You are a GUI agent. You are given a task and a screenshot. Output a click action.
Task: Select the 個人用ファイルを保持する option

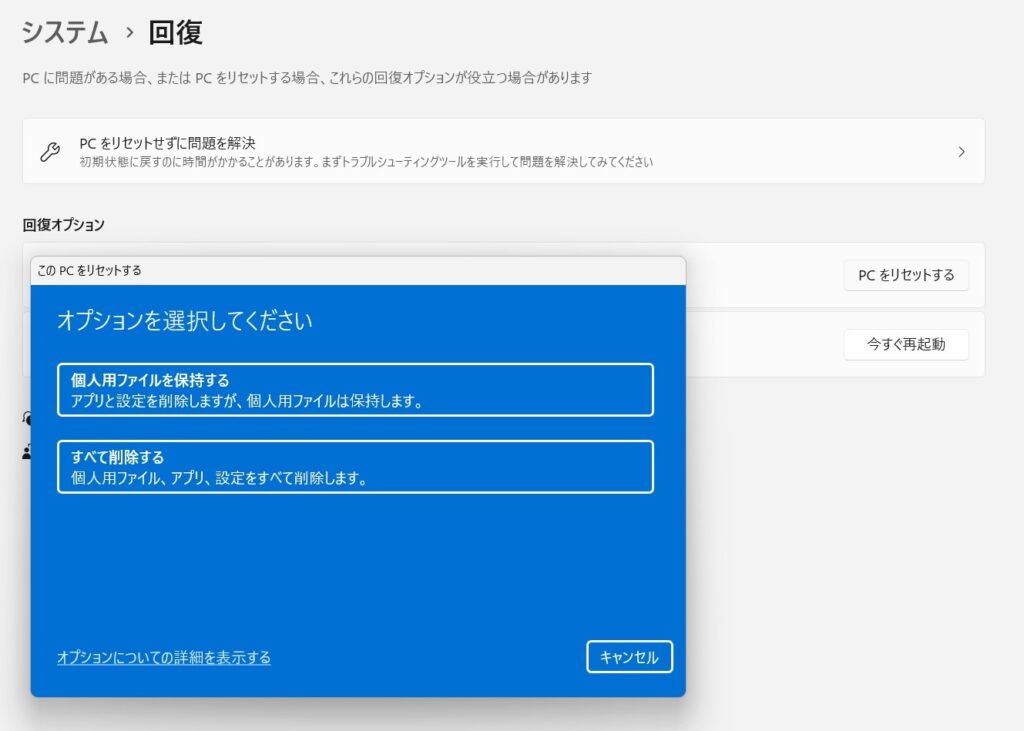[355, 389]
